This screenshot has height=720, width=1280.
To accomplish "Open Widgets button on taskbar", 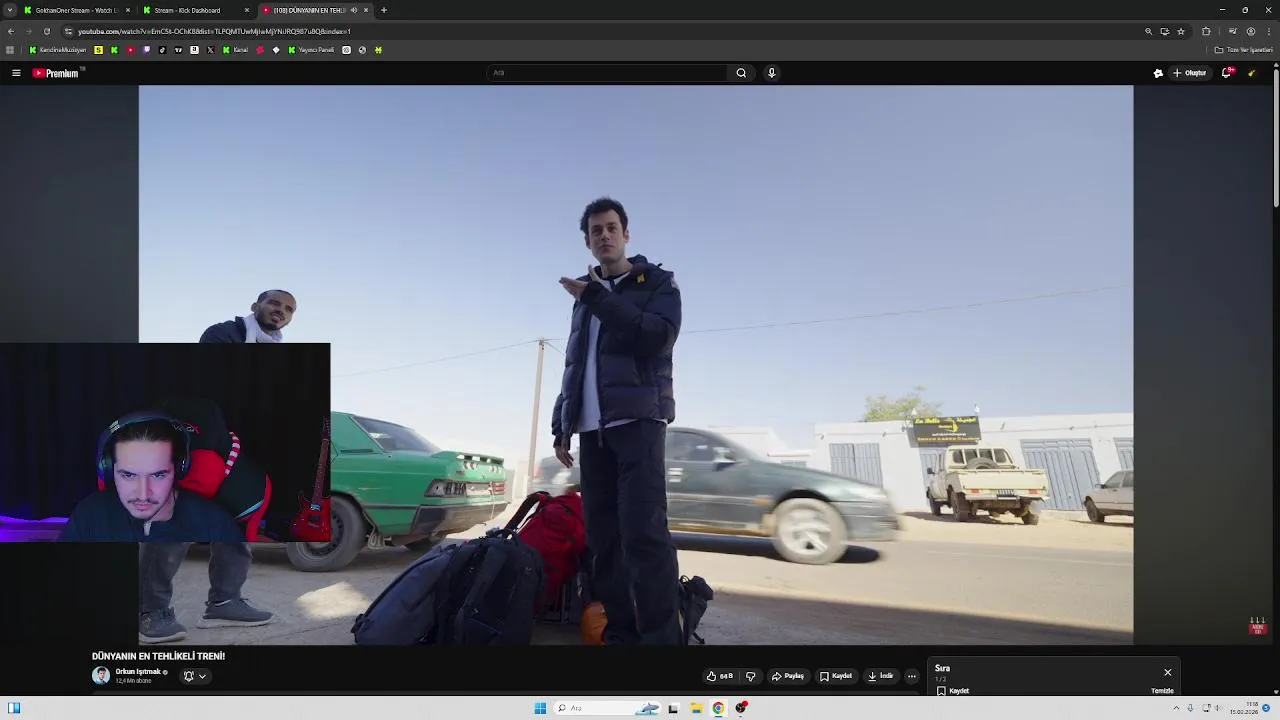I will tap(14, 708).
